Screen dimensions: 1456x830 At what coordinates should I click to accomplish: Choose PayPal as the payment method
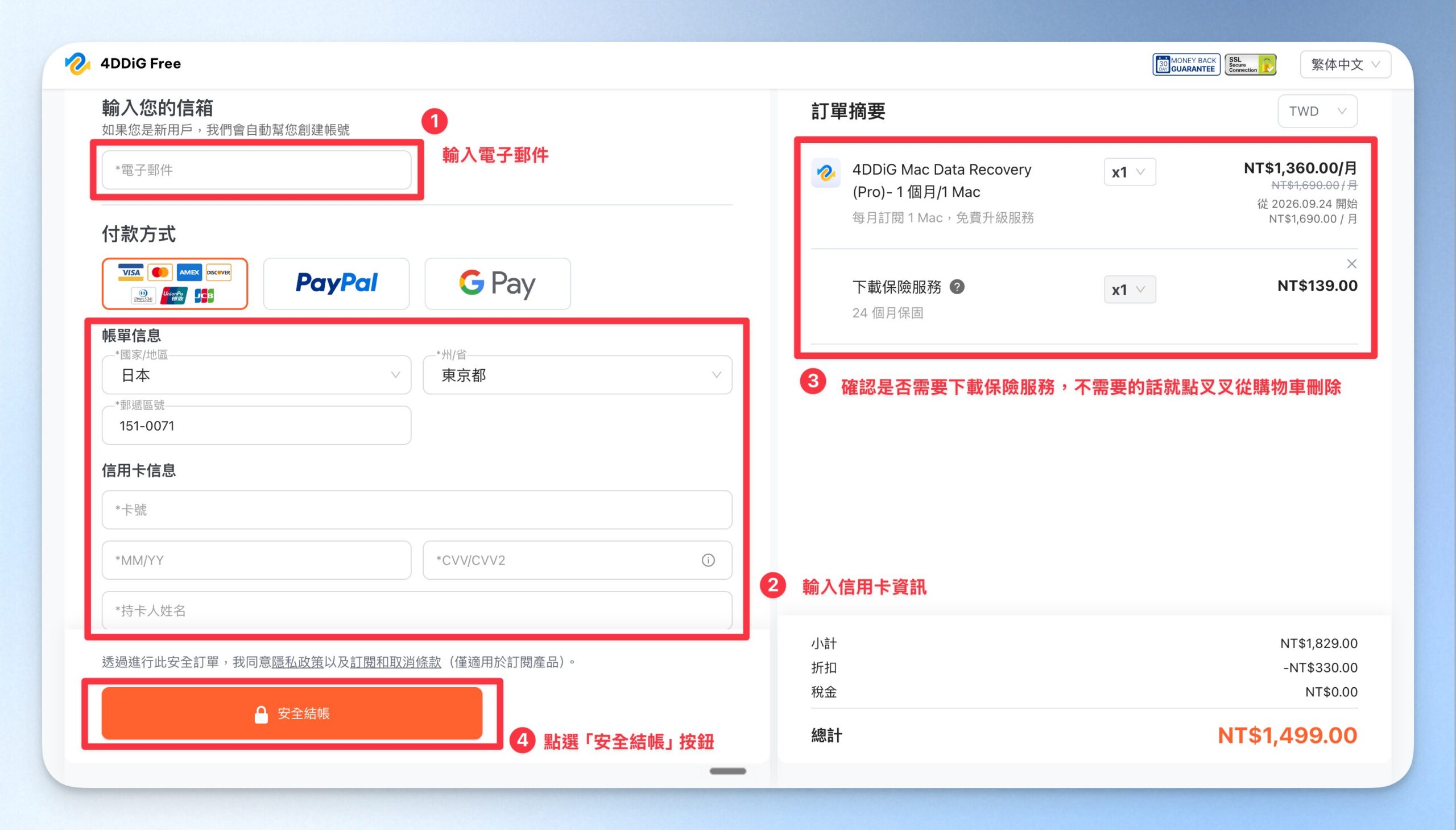pyautogui.click(x=336, y=283)
